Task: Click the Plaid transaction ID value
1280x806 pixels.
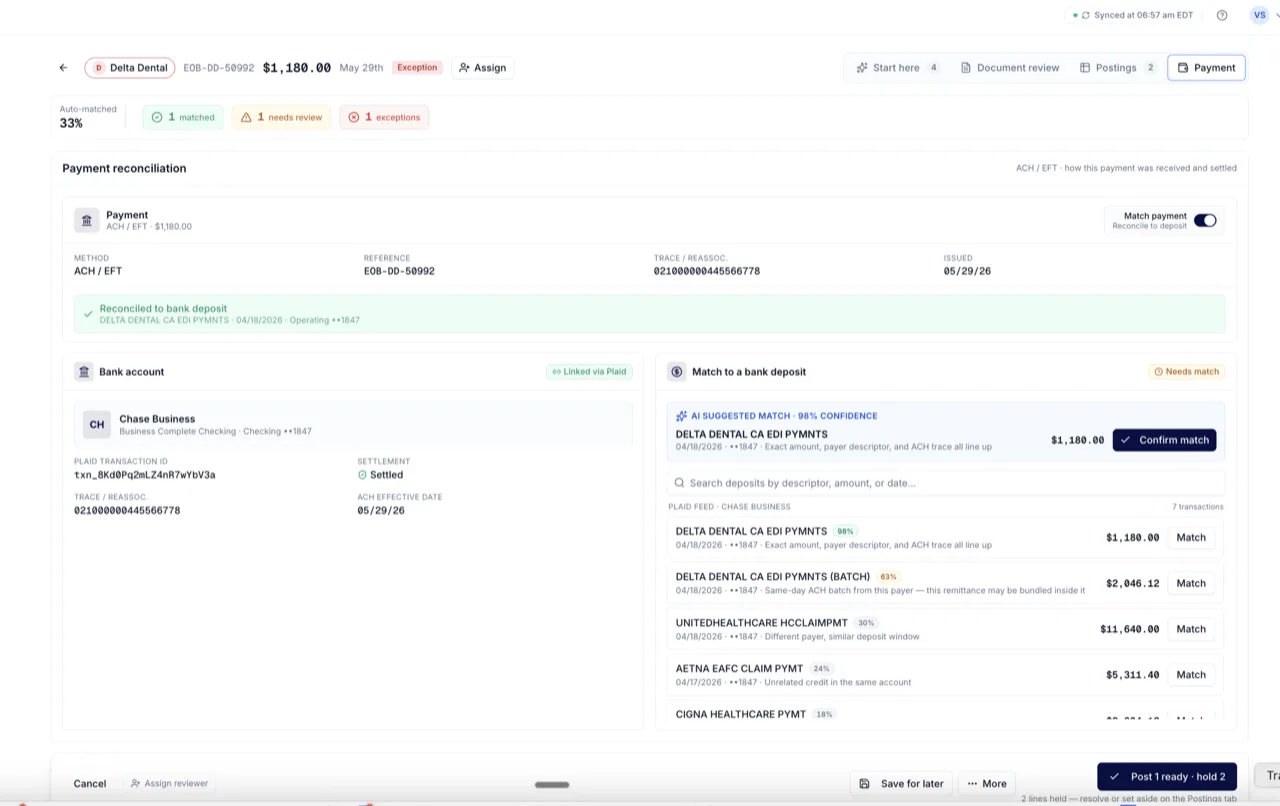Action: (x=145, y=475)
